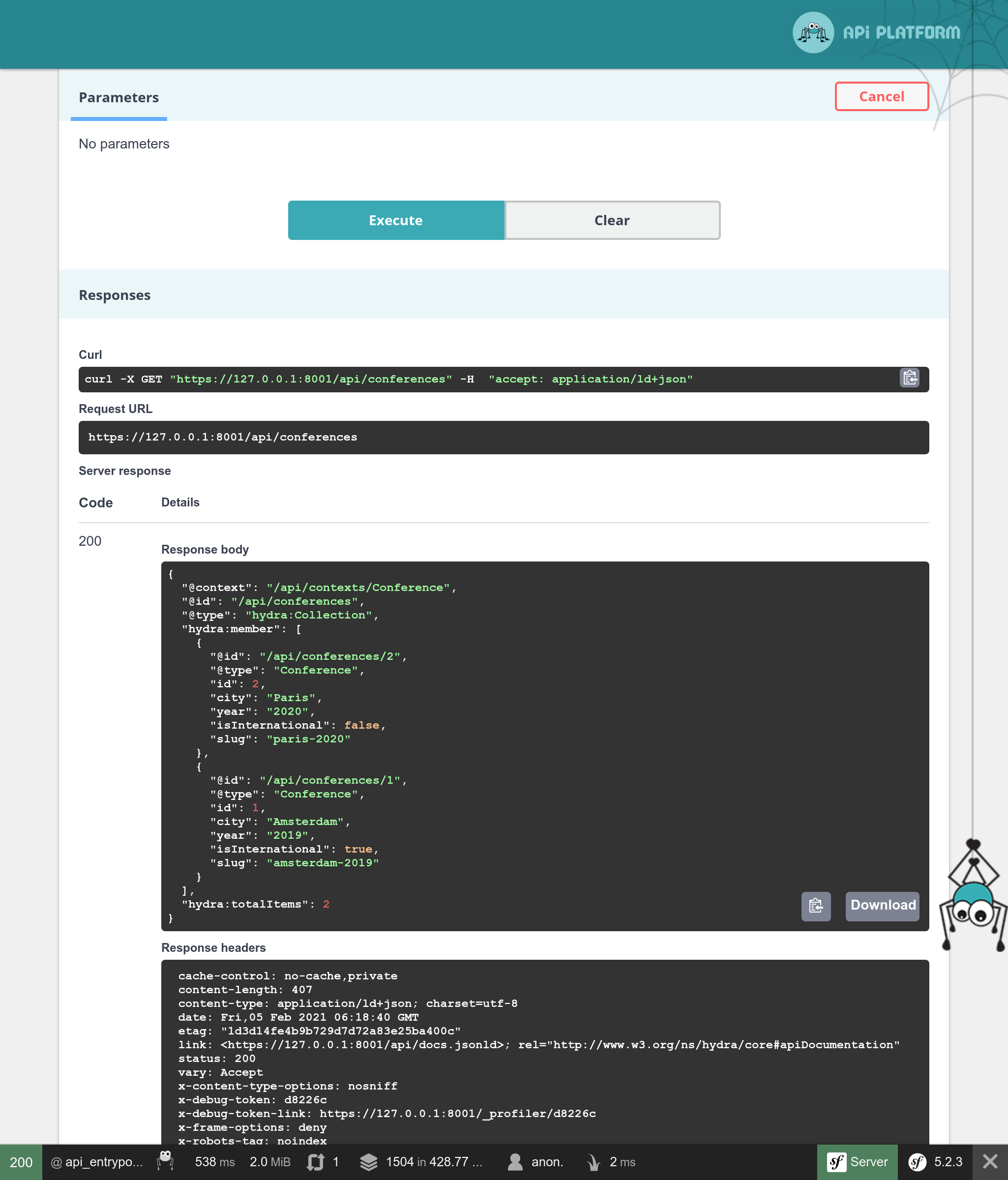Click the link header with docs.jsonld
Screen dimensions: 1008x1180
(539, 1044)
